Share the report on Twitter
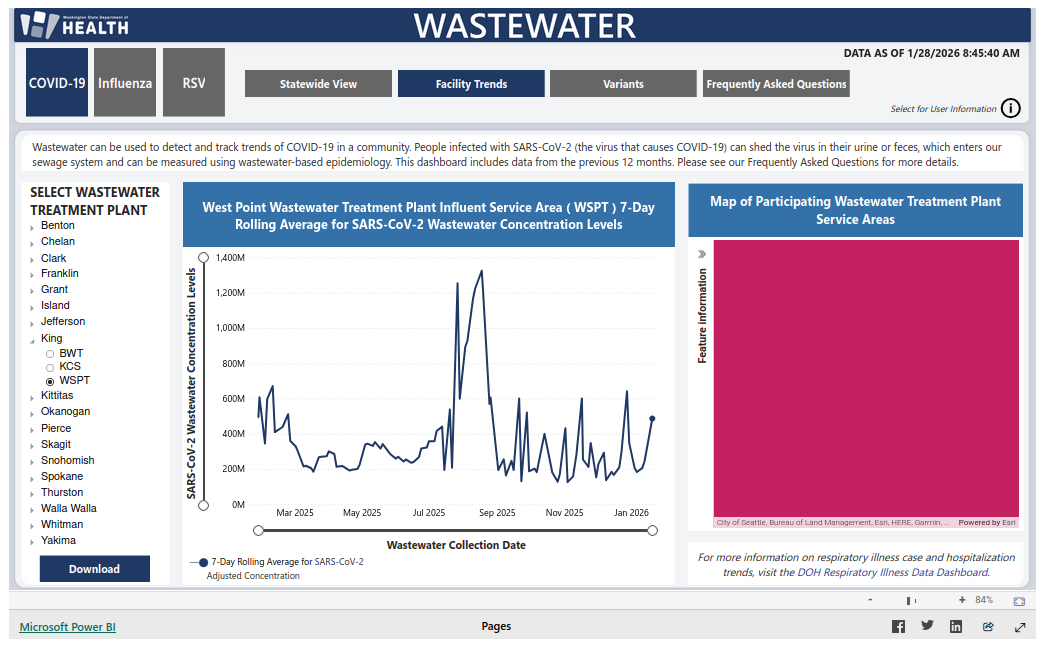 point(927,626)
